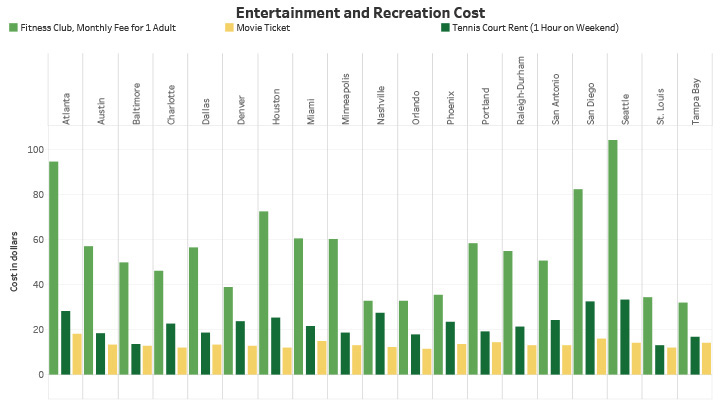Click the Raleigh-Durham column header
Screen dimensions: 720x404
pos(520,90)
